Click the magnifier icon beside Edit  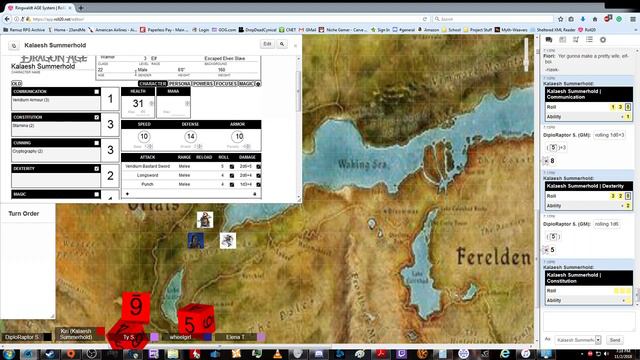tap(282, 44)
